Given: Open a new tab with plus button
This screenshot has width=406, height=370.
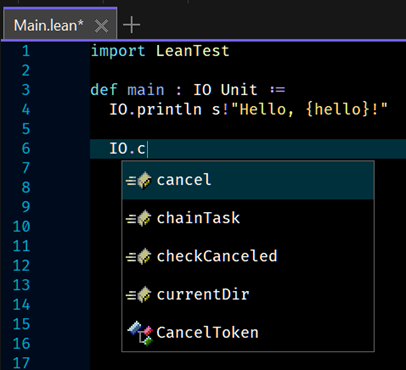Looking at the screenshot, I should pos(131,25).
